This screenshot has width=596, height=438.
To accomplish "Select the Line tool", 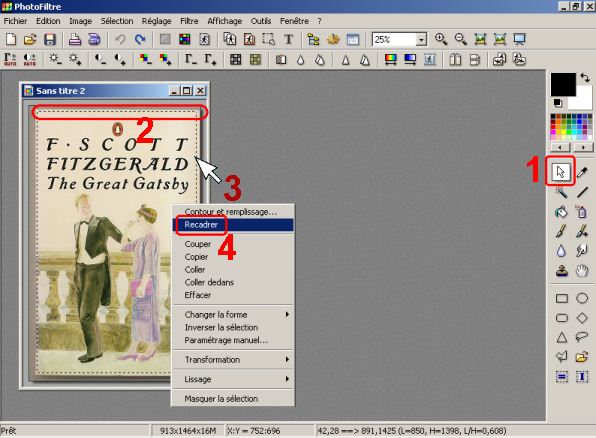I will tap(582, 192).
